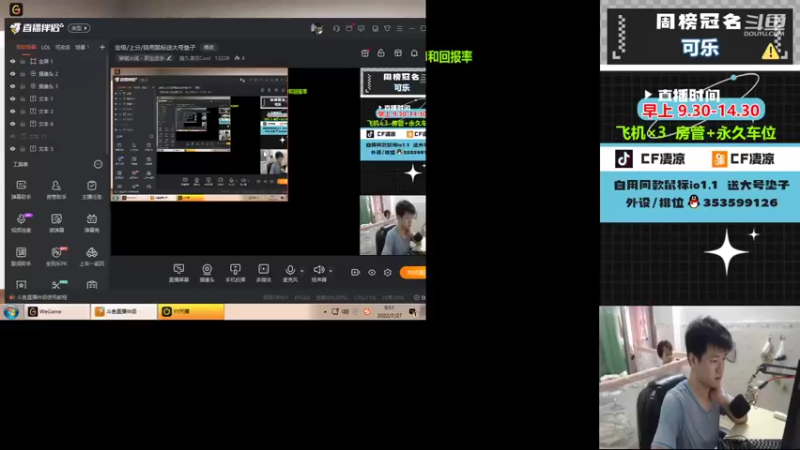Show the hidden 文本 11 source
This screenshot has height=450, width=800.
pyautogui.click(x=13, y=136)
